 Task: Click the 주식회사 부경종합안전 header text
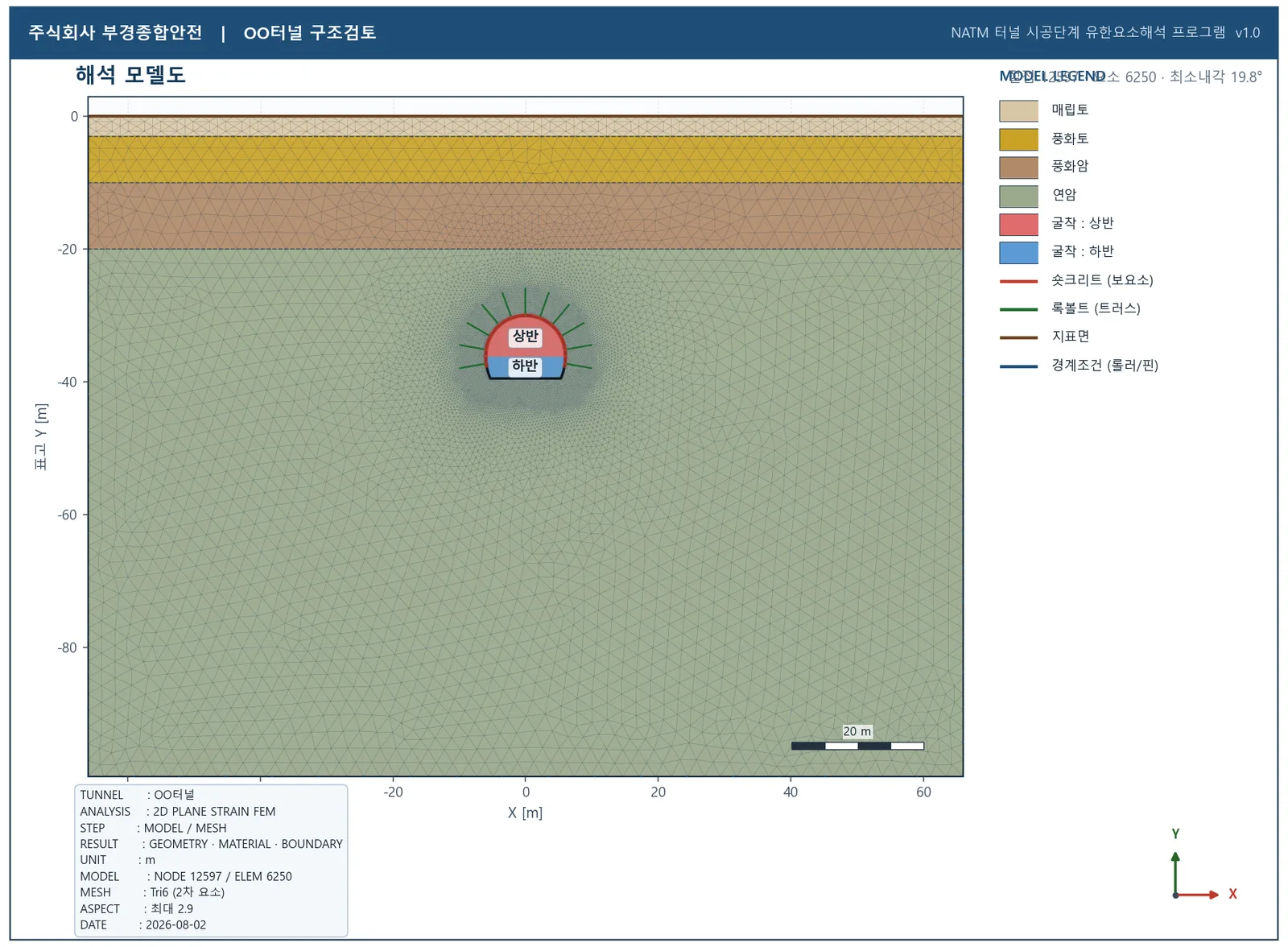115,32
